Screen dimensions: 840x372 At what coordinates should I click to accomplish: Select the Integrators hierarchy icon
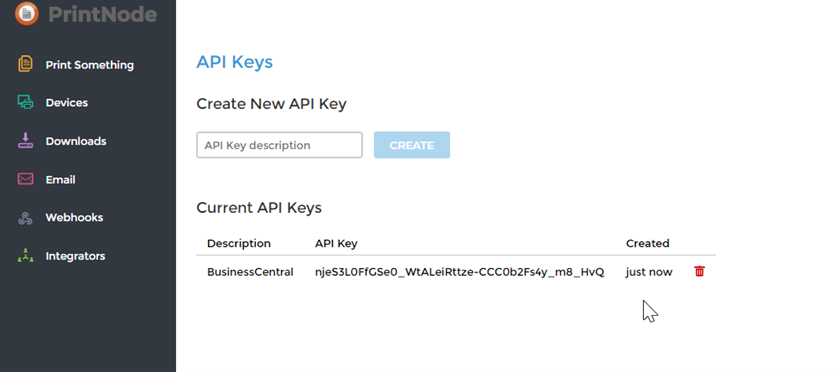pos(25,256)
